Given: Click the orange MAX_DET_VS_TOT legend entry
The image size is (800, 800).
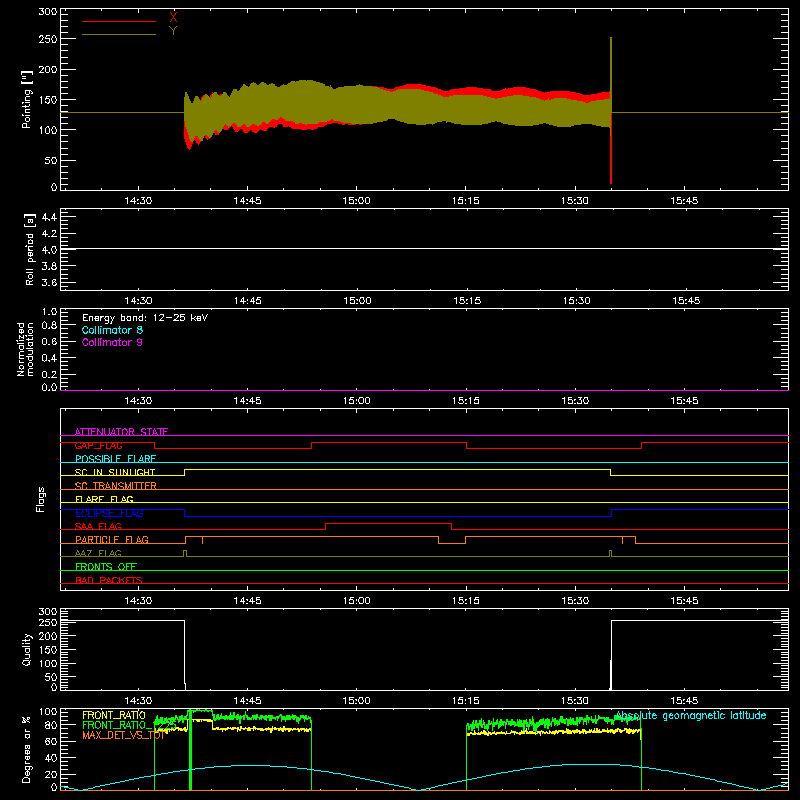Looking at the screenshot, I should (x=123, y=735).
